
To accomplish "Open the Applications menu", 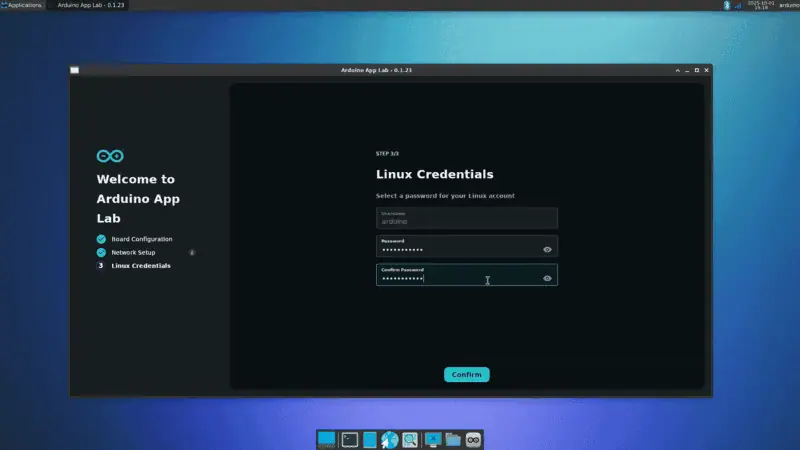I will (x=21, y=5).
